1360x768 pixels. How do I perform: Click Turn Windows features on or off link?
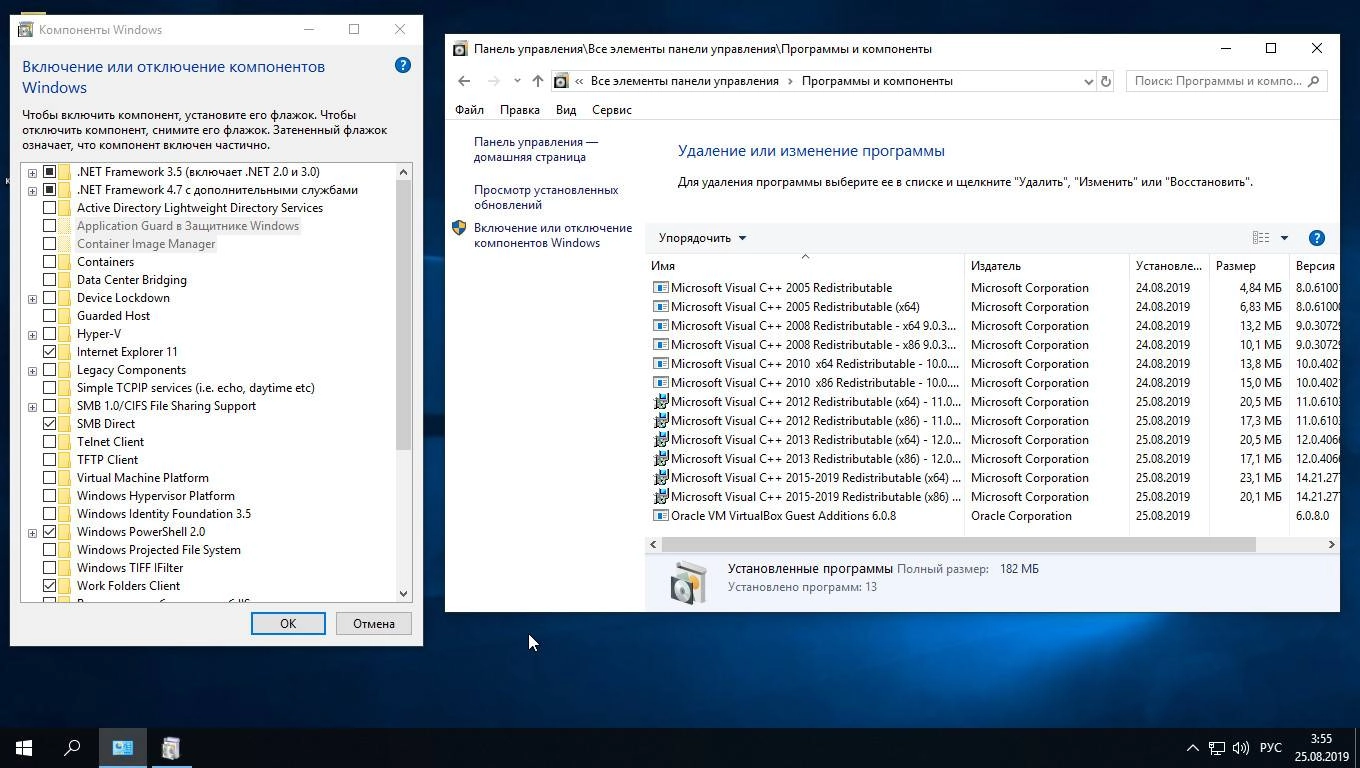(x=553, y=235)
